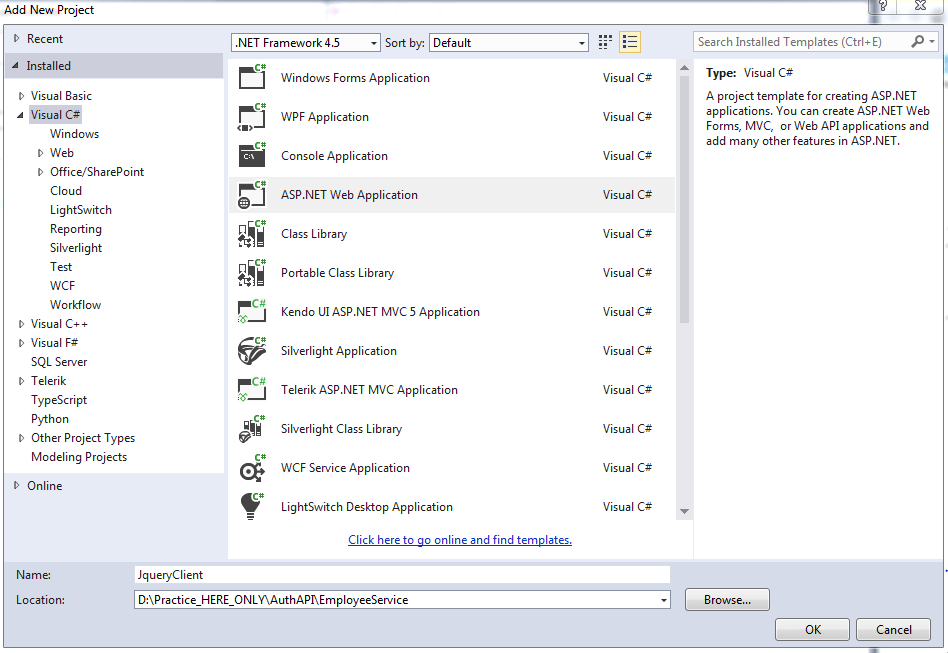The width and height of the screenshot is (948, 653).
Task: Click the go online and find templates link
Action: (460, 539)
